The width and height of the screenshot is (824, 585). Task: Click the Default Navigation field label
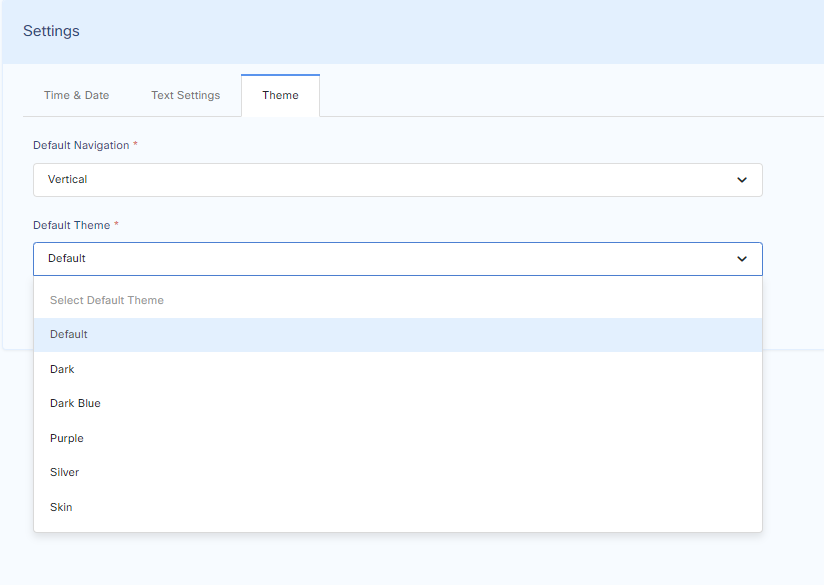(81, 145)
